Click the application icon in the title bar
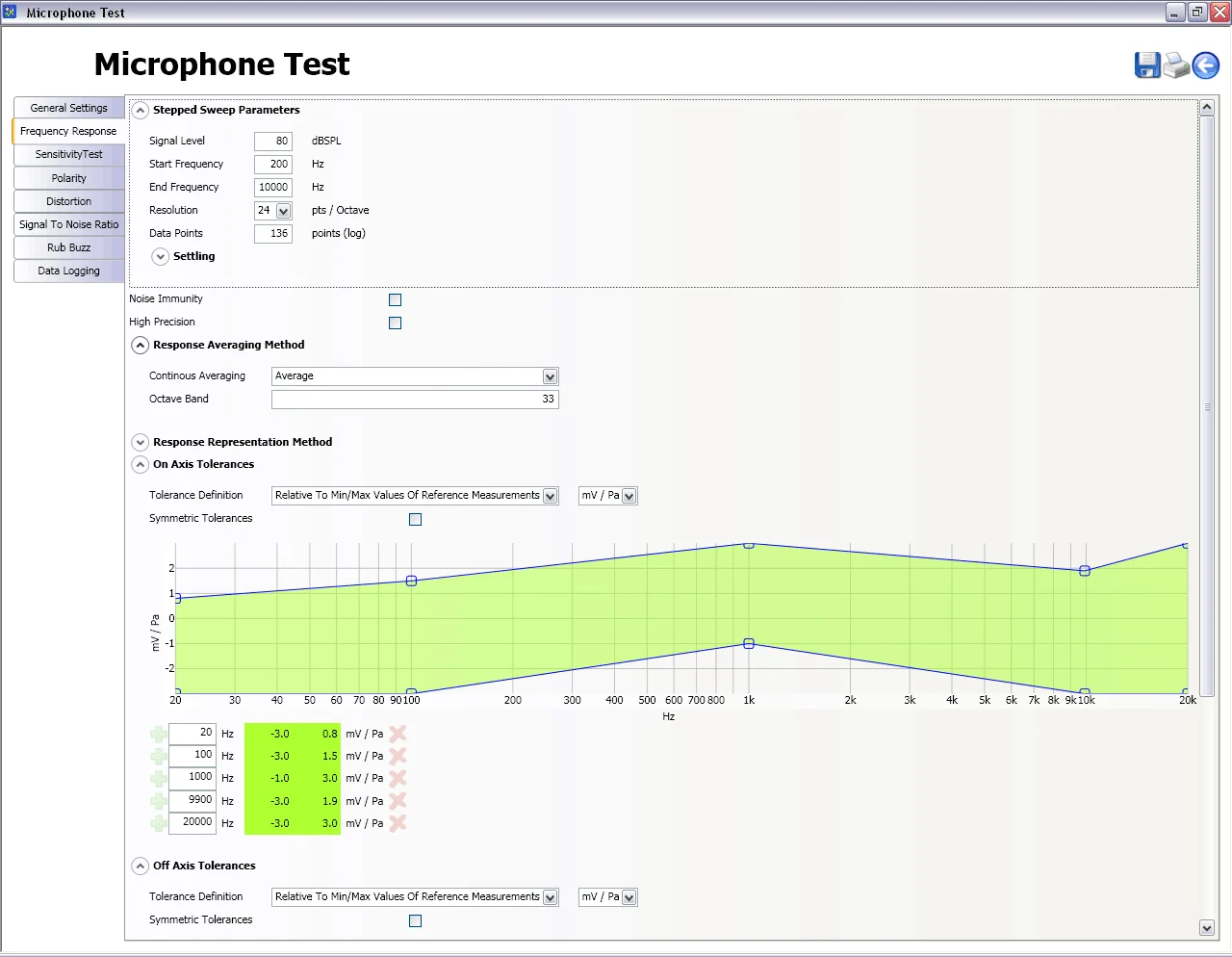Viewport: 1232px width, 957px height. pos(12,12)
